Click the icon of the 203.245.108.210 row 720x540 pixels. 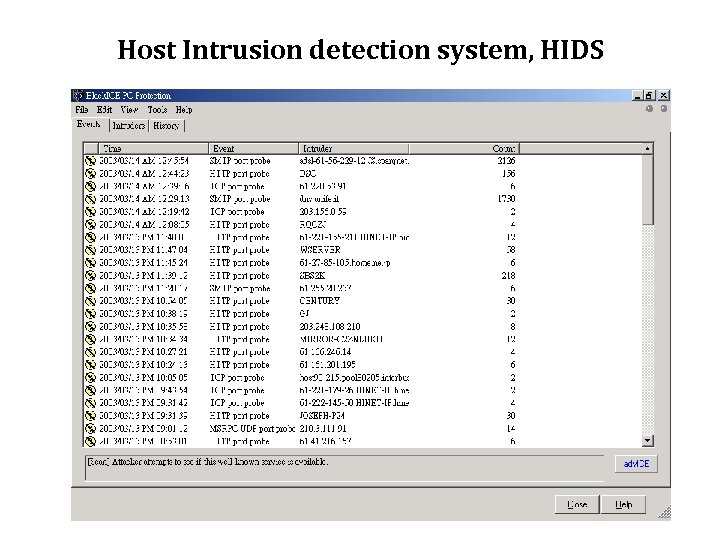(x=90, y=326)
